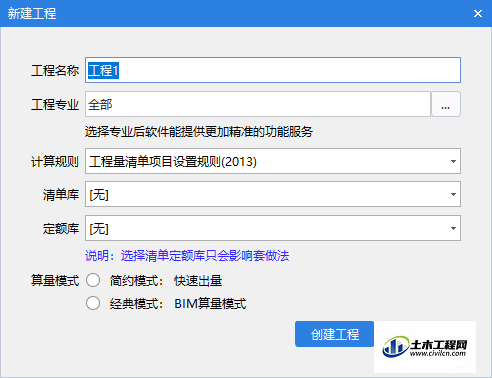
Task: Click the 工程名称 label
Action: pyautogui.click(x=55, y=70)
